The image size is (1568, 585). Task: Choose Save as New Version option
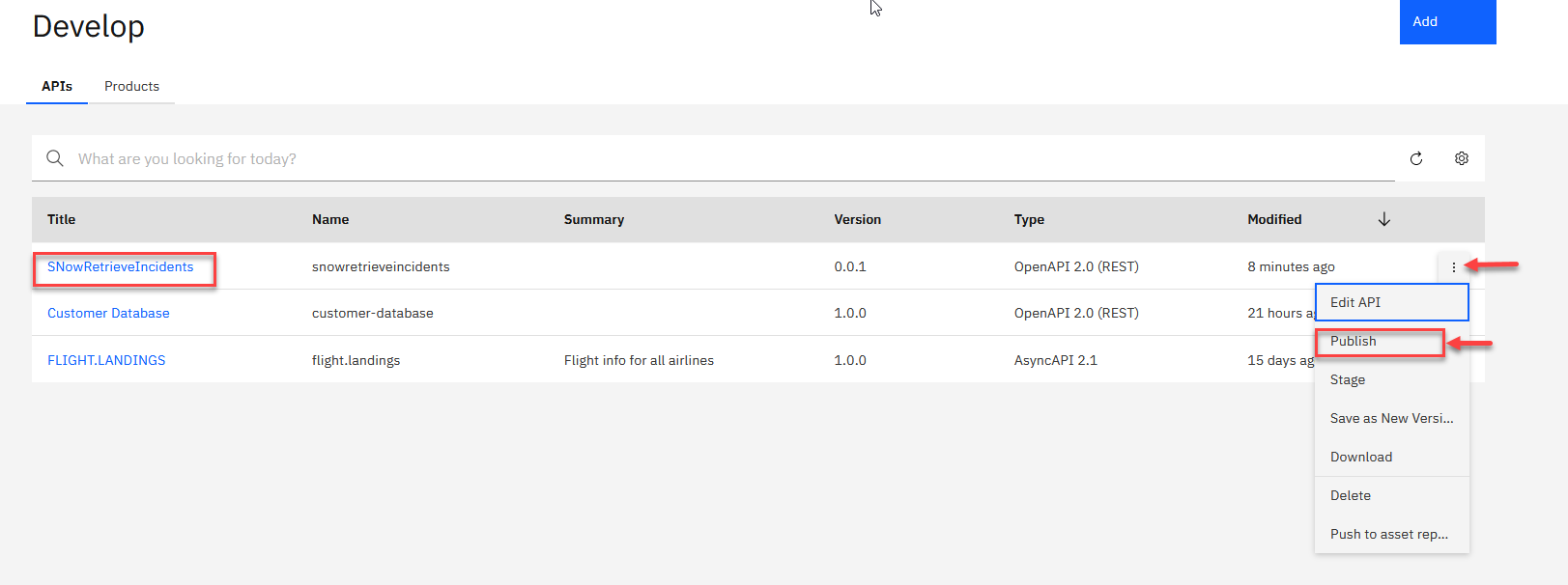(1391, 418)
